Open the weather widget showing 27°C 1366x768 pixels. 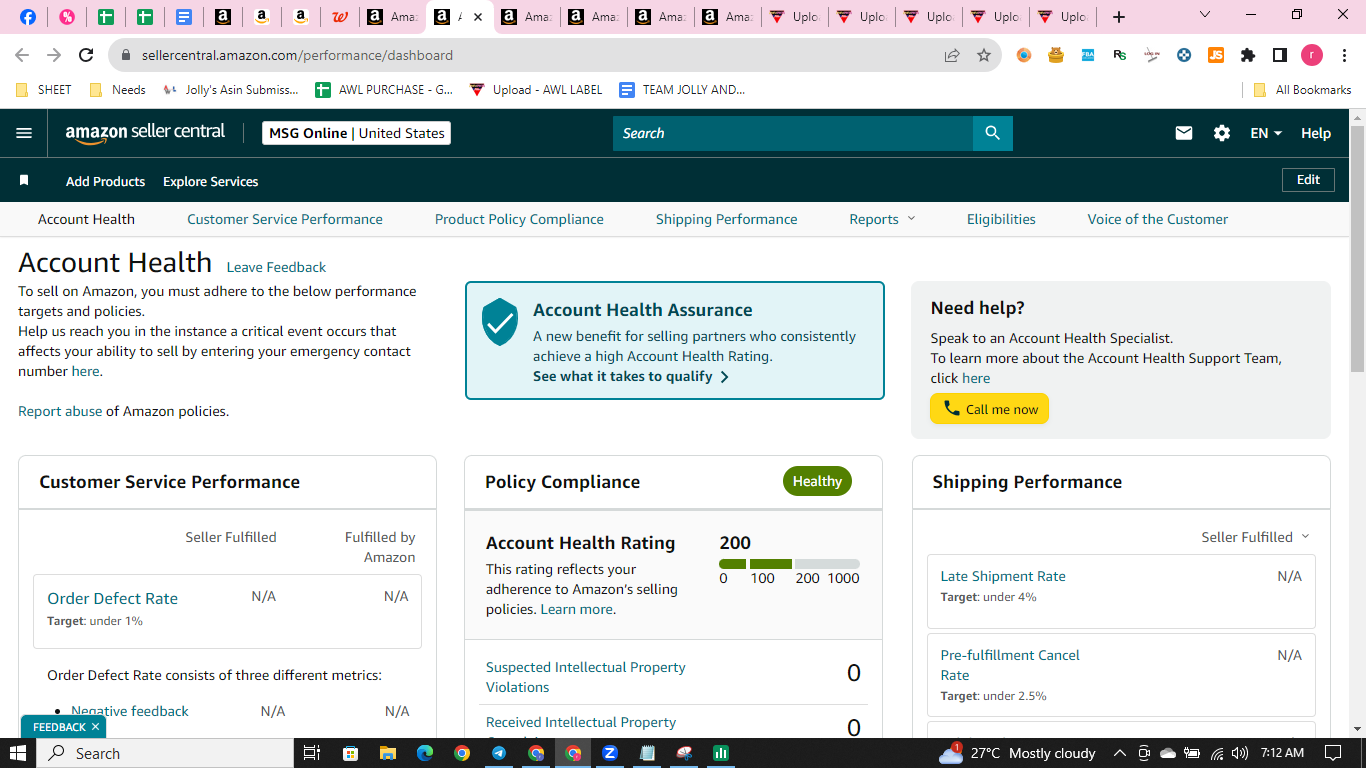click(x=1018, y=753)
